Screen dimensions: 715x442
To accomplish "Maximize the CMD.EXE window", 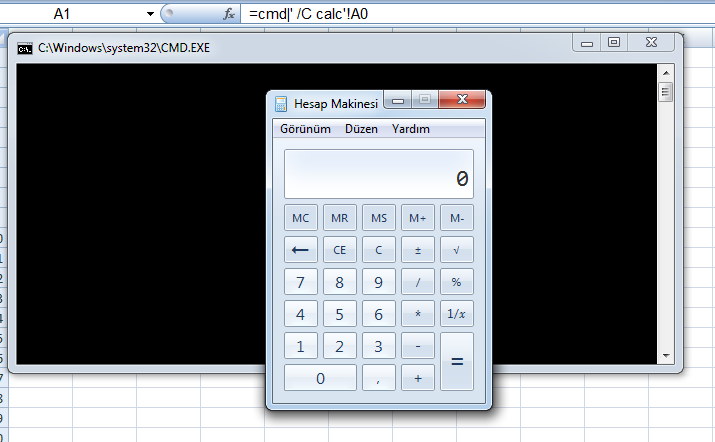I will 614,43.
